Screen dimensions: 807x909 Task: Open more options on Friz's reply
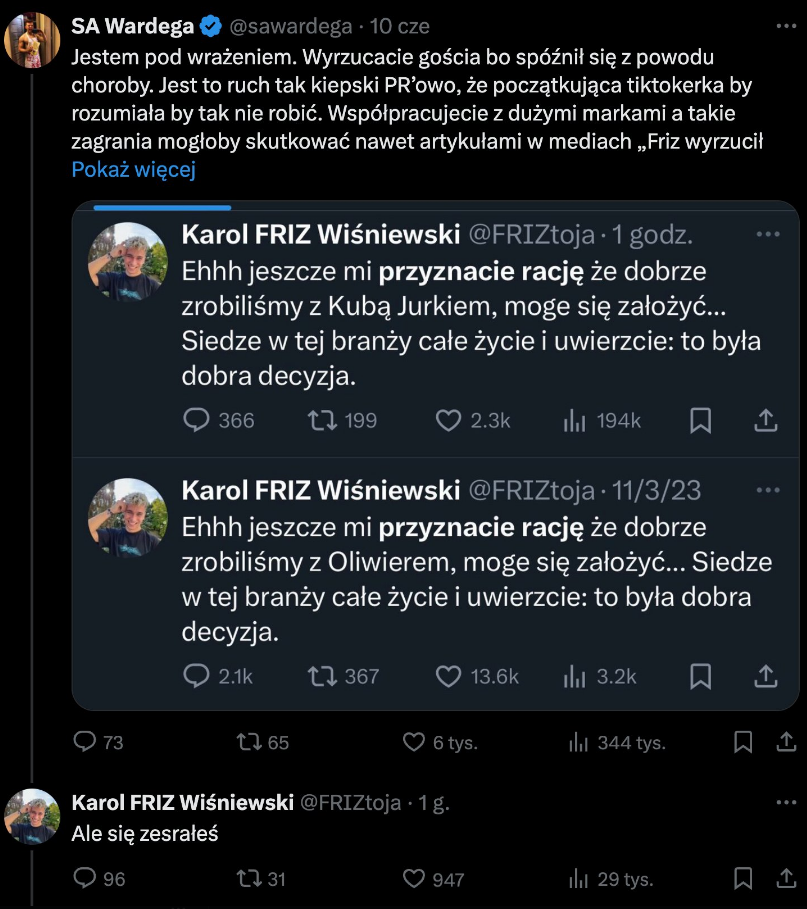pos(787,802)
